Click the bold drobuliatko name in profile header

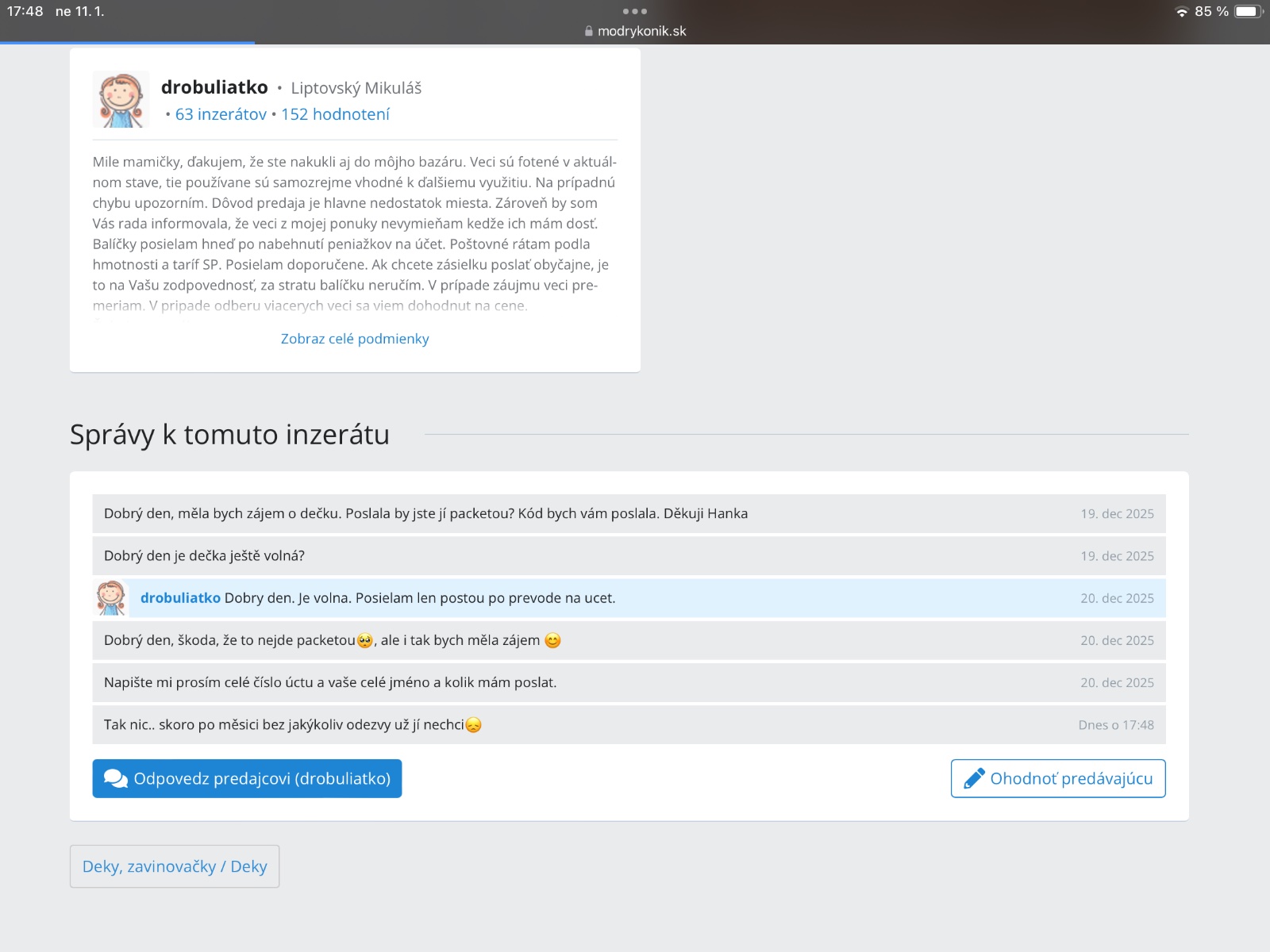214,87
